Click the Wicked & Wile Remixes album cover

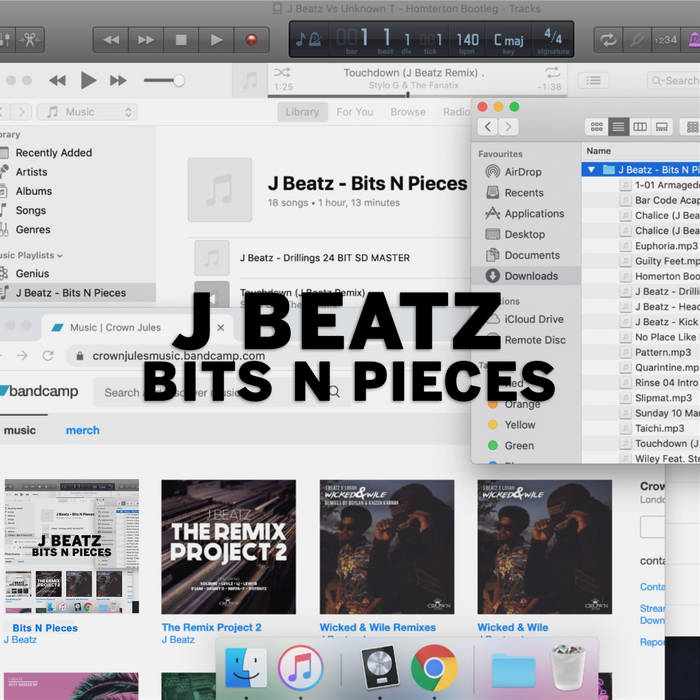pyautogui.click(x=387, y=546)
